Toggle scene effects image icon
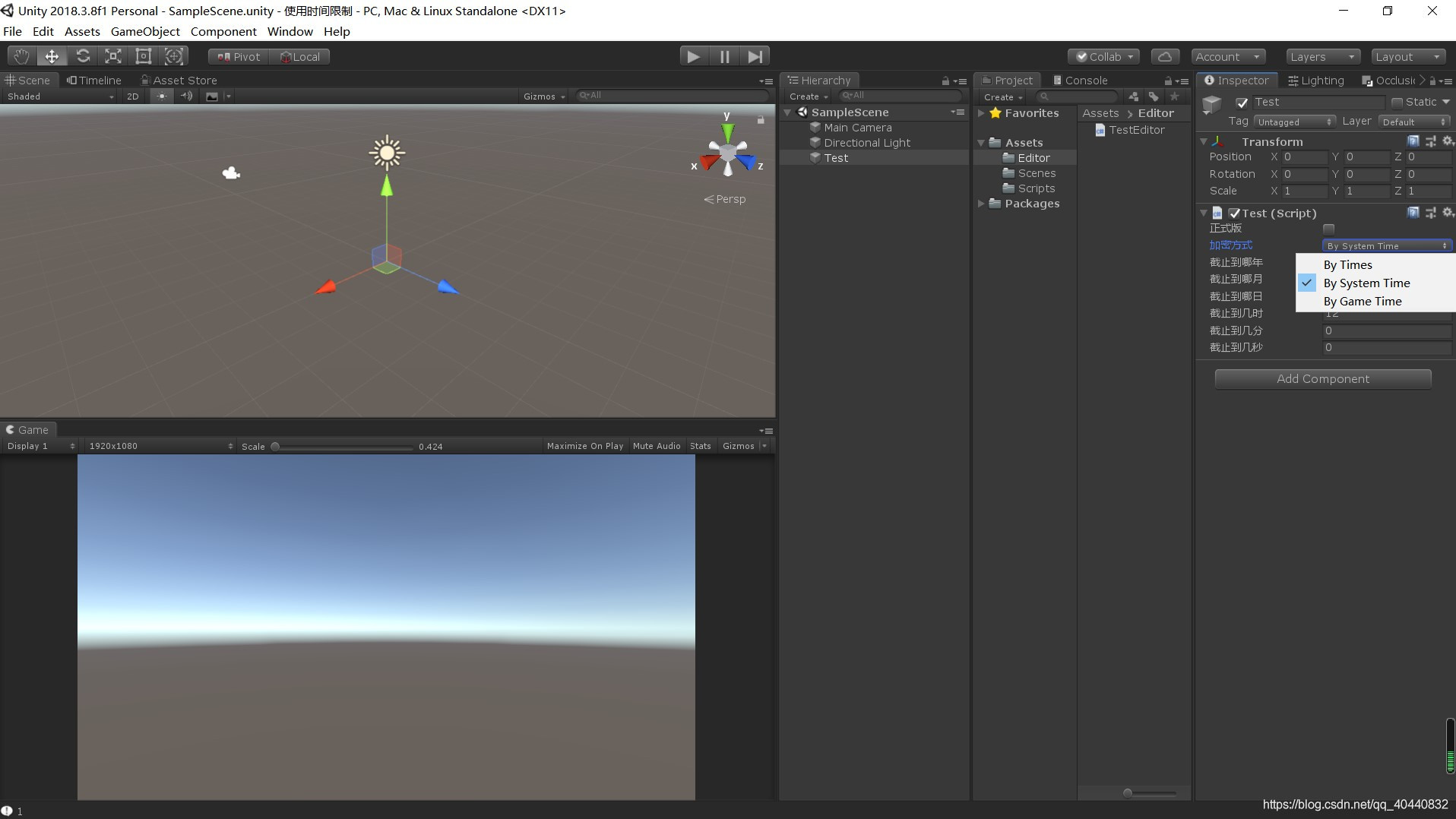This screenshot has width=1456, height=819. (x=212, y=96)
